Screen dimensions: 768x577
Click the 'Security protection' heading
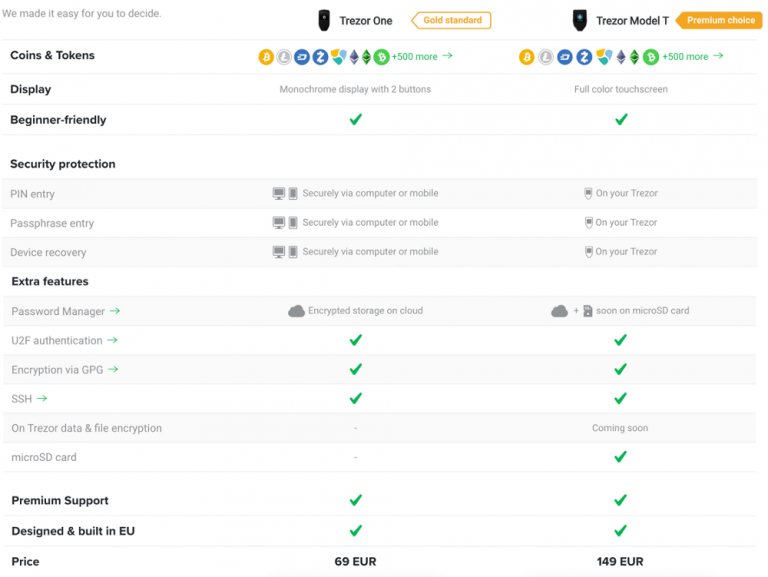tap(63, 164)
